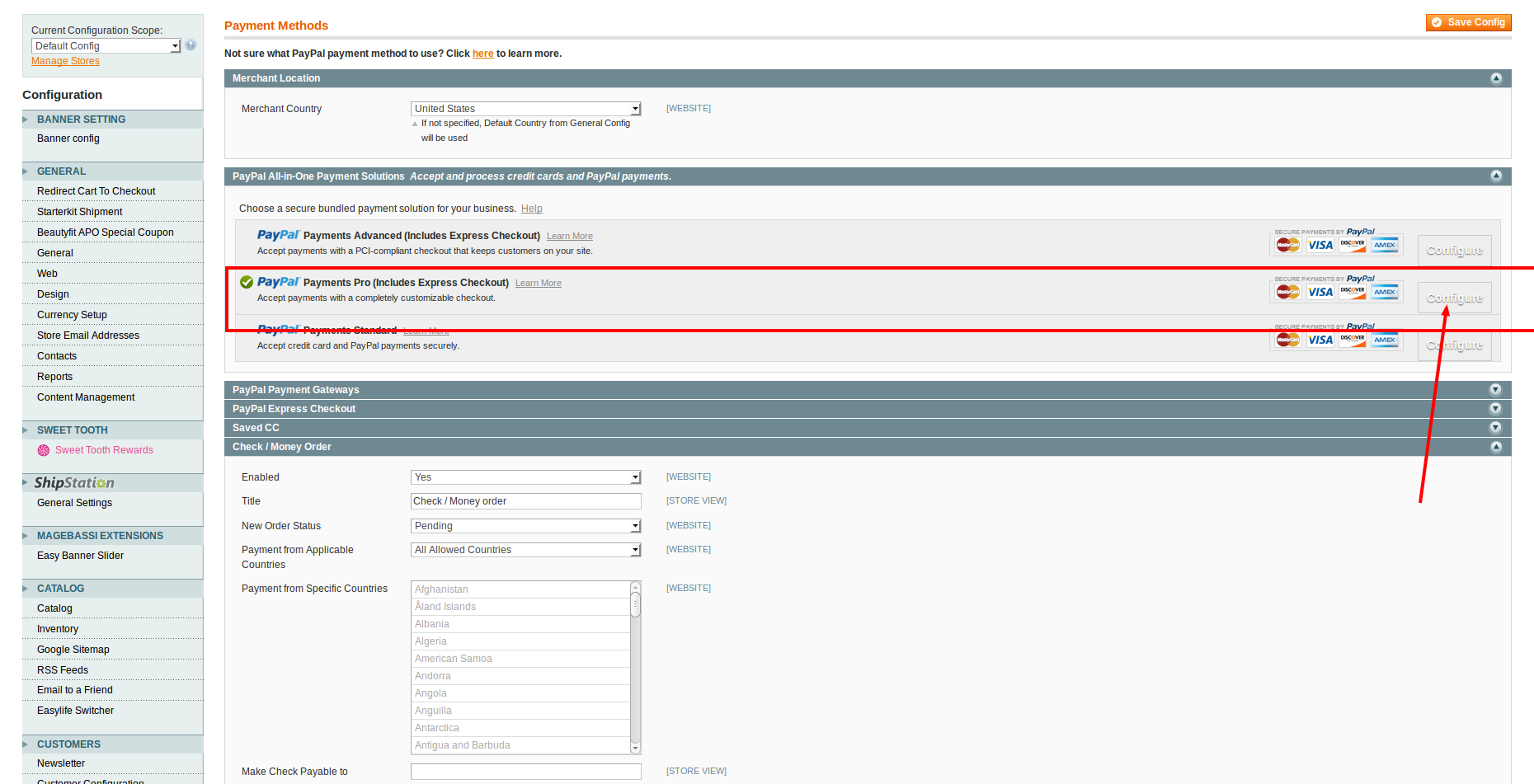Open Banner config in the sidebar

[x=68, y=138]
